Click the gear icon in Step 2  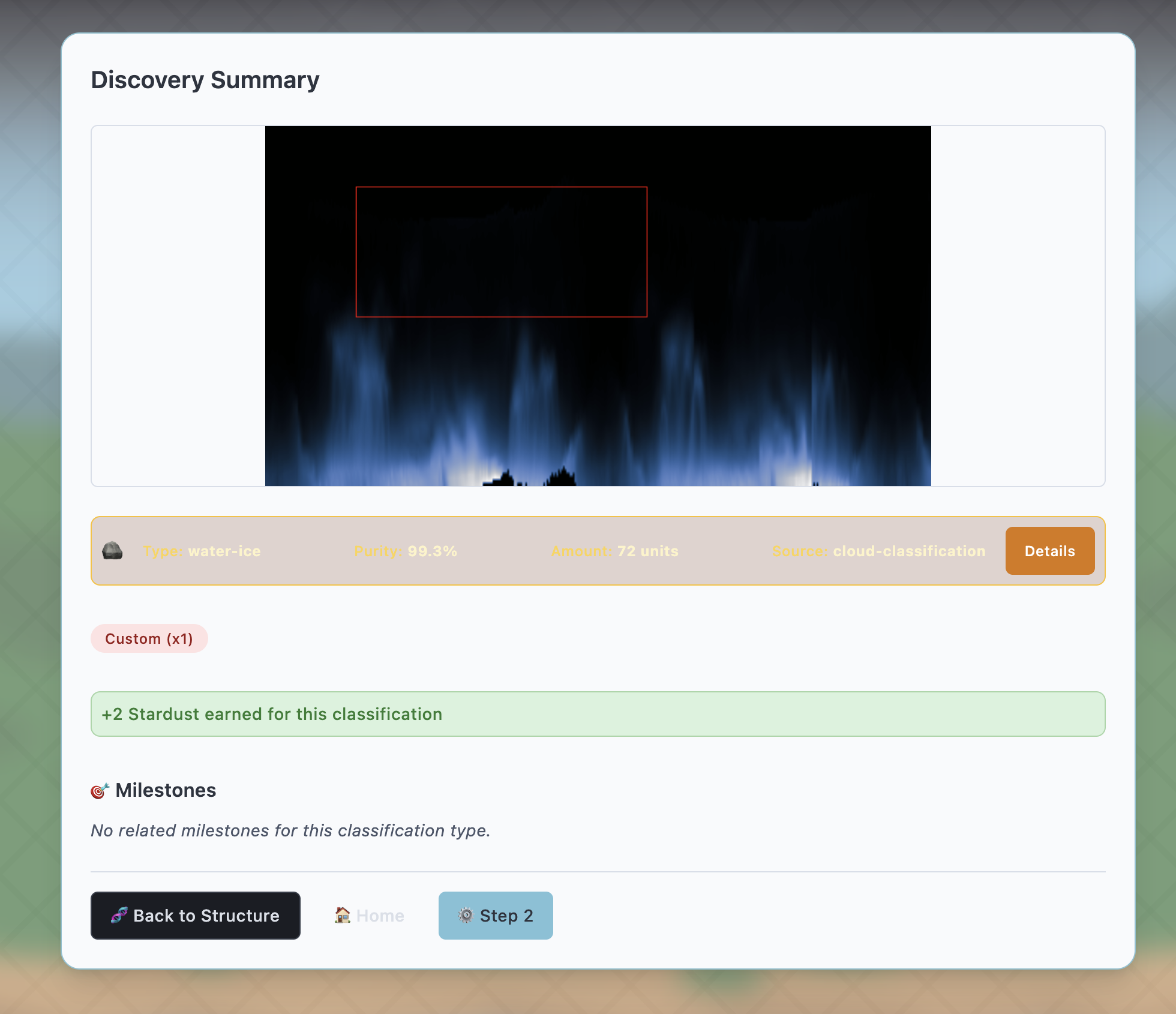pos(466,916)
